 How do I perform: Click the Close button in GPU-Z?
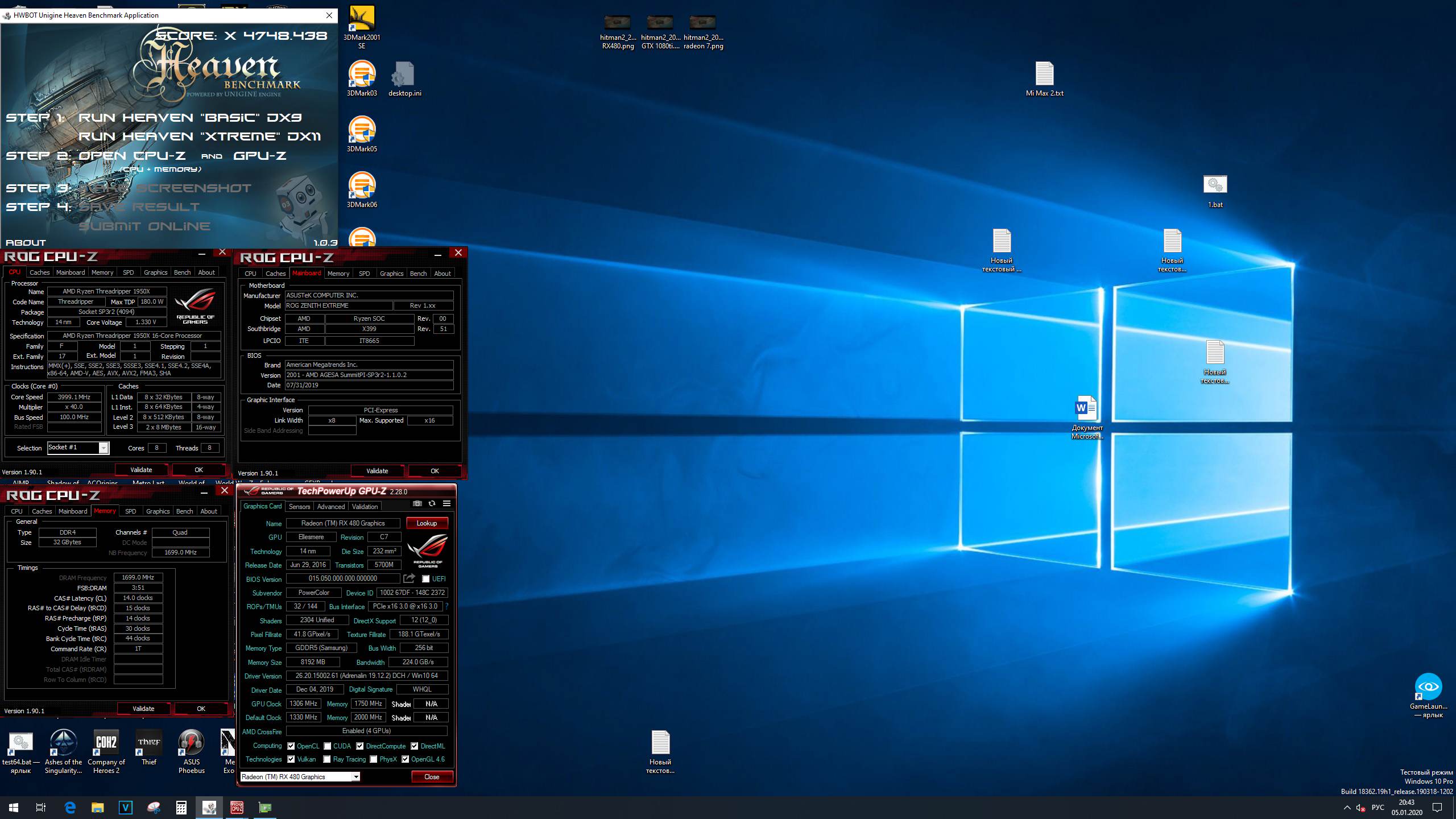pos(432,776)
